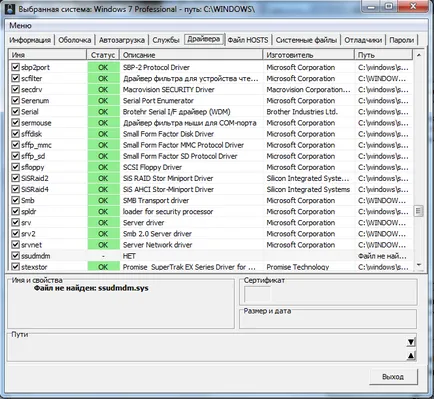Viewport: 434px width, 399px height.
Task: Click 'Smb 2.0 Server driver' description
Action: 157,234
